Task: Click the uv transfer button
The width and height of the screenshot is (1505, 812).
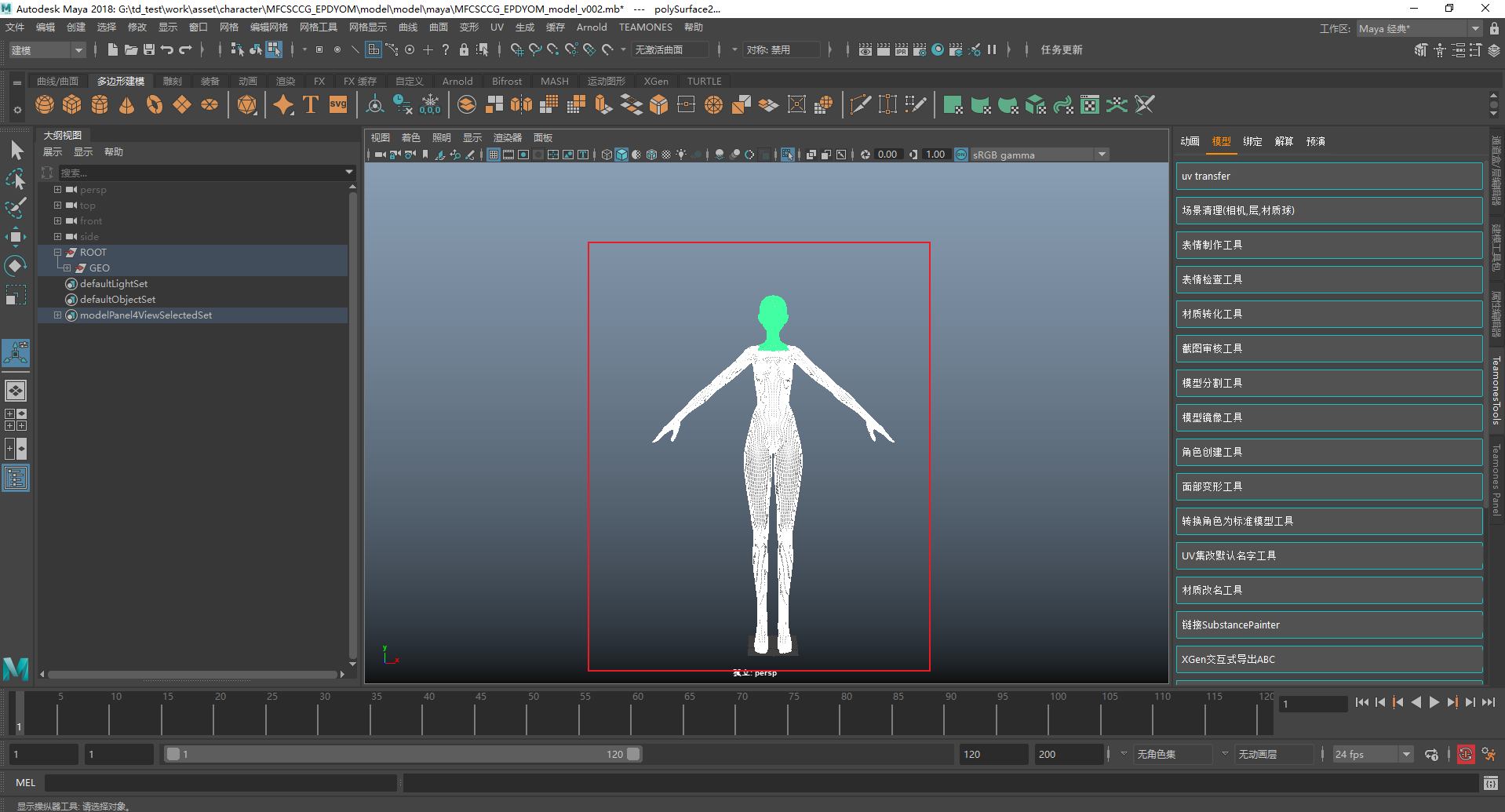Action: [1328, 177]
